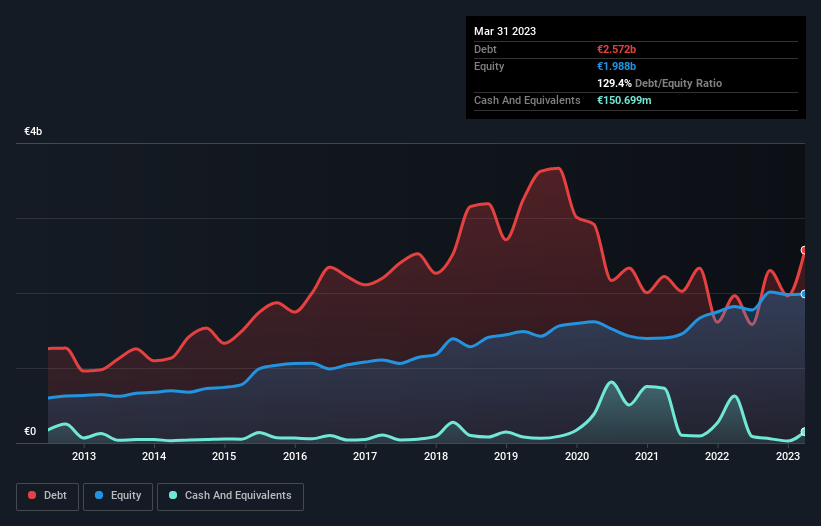The image size is (821, 526).
Task: Click the 2014 x-axis label
Action: pos(154,456)
